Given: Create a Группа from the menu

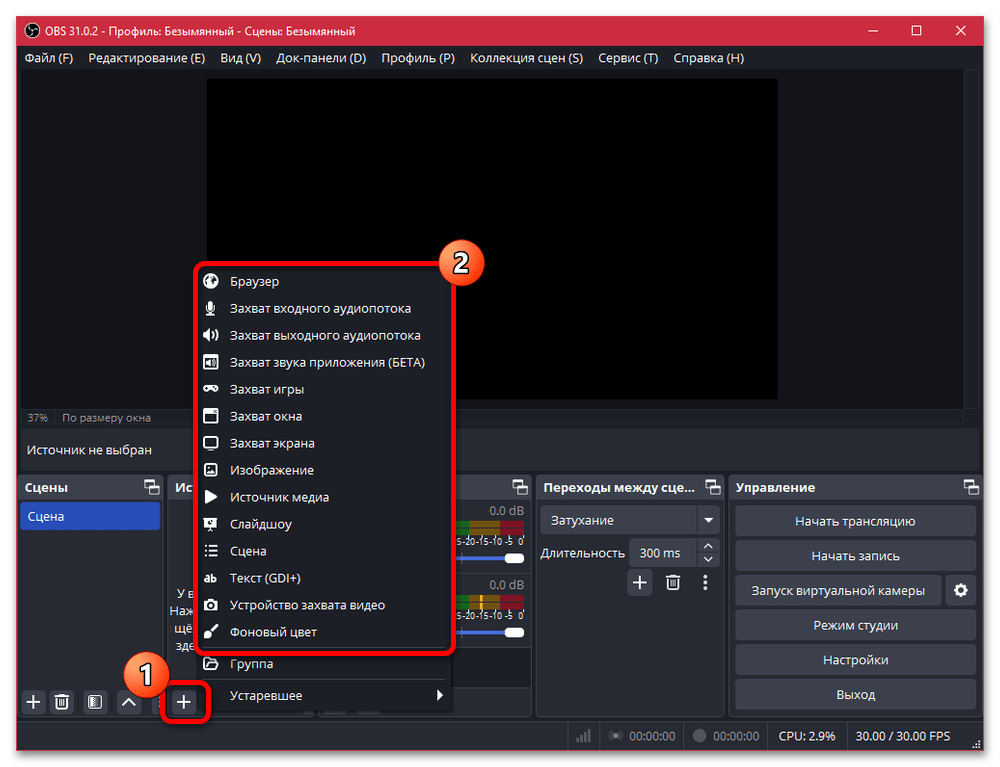Looking at the screenshot, I should (323, 664).
